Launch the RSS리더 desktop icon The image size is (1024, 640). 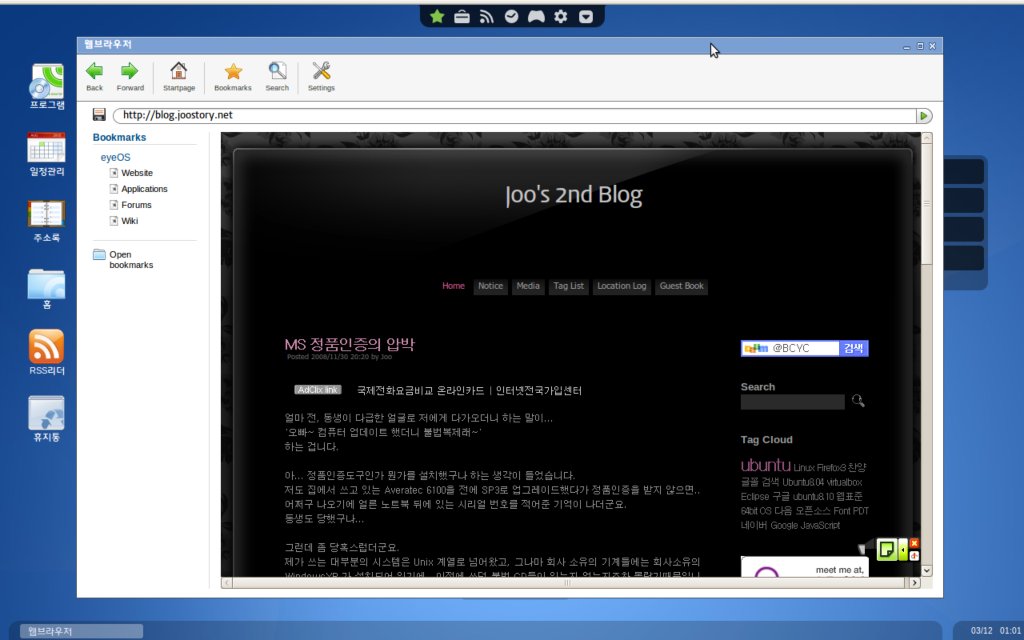[x=46, y=353]
